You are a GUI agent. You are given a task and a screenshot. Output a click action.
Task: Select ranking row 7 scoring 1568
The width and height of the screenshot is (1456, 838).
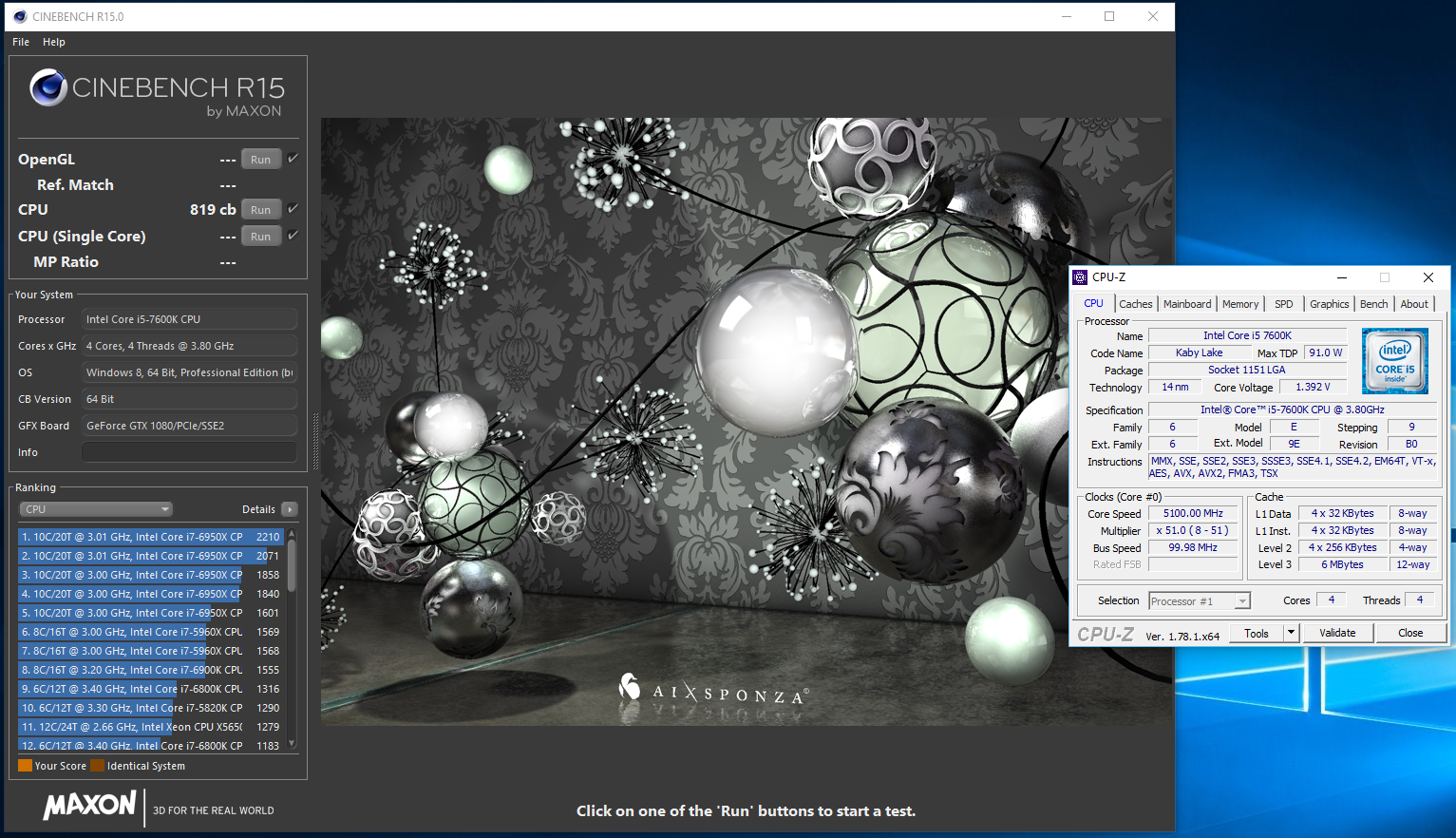151,651
